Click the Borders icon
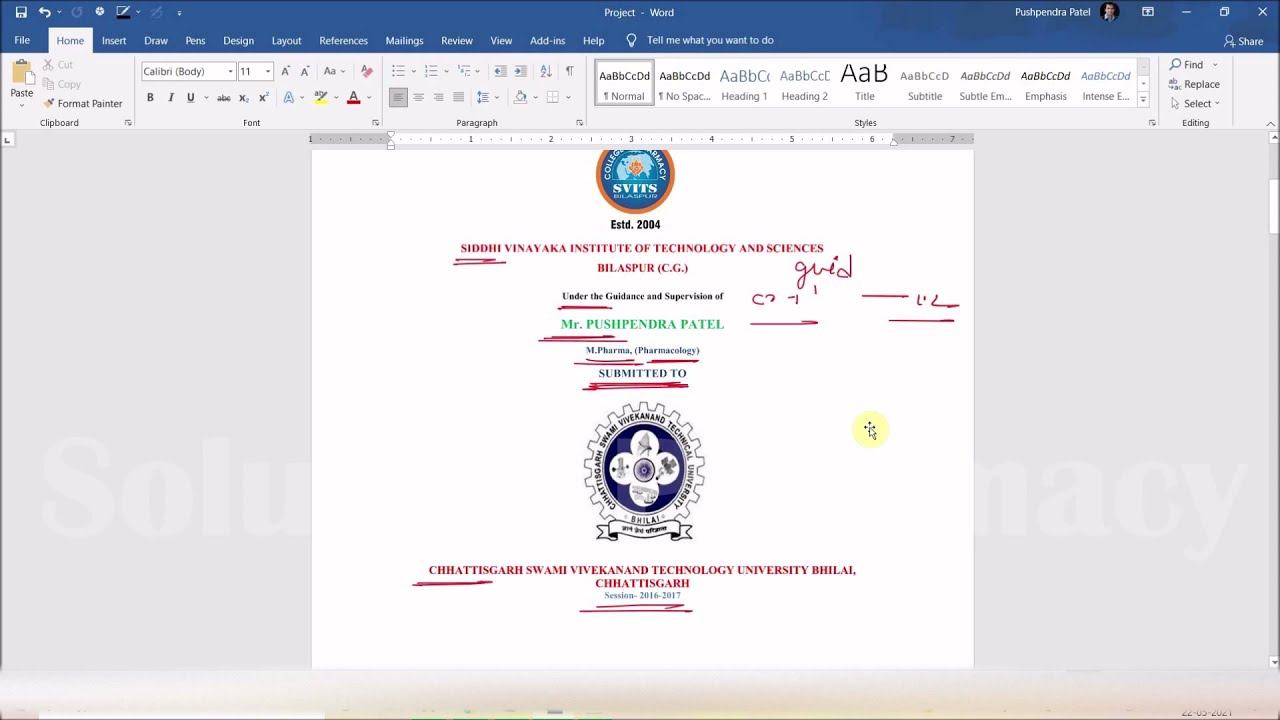The height and width of the screenshot is (720, 1280). [x=551, y=97]
